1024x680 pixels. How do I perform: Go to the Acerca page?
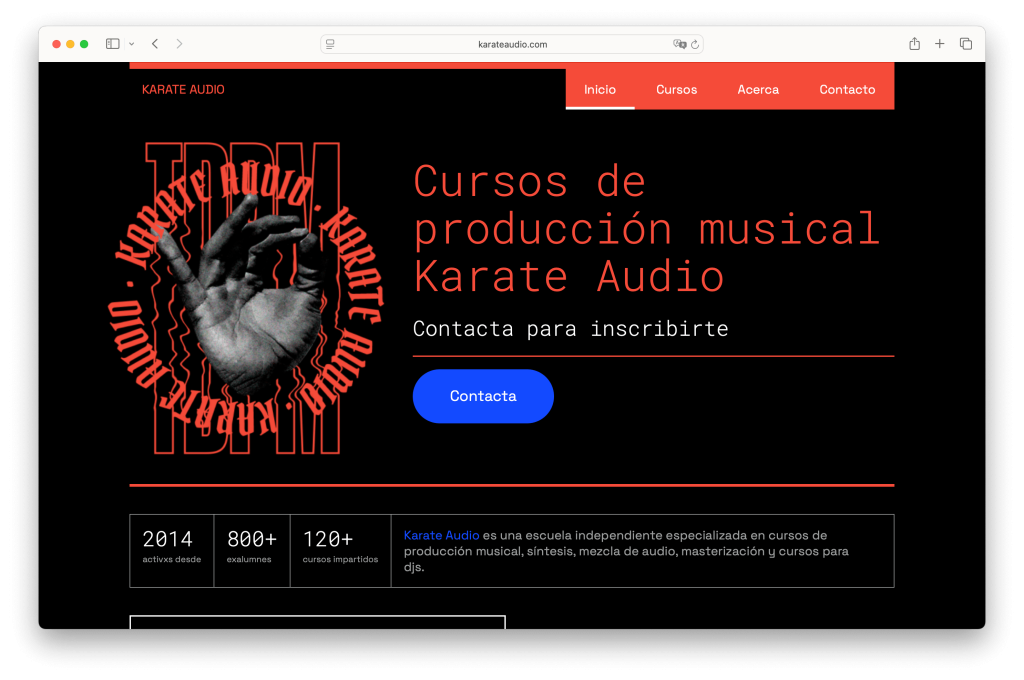click(758, 89)
